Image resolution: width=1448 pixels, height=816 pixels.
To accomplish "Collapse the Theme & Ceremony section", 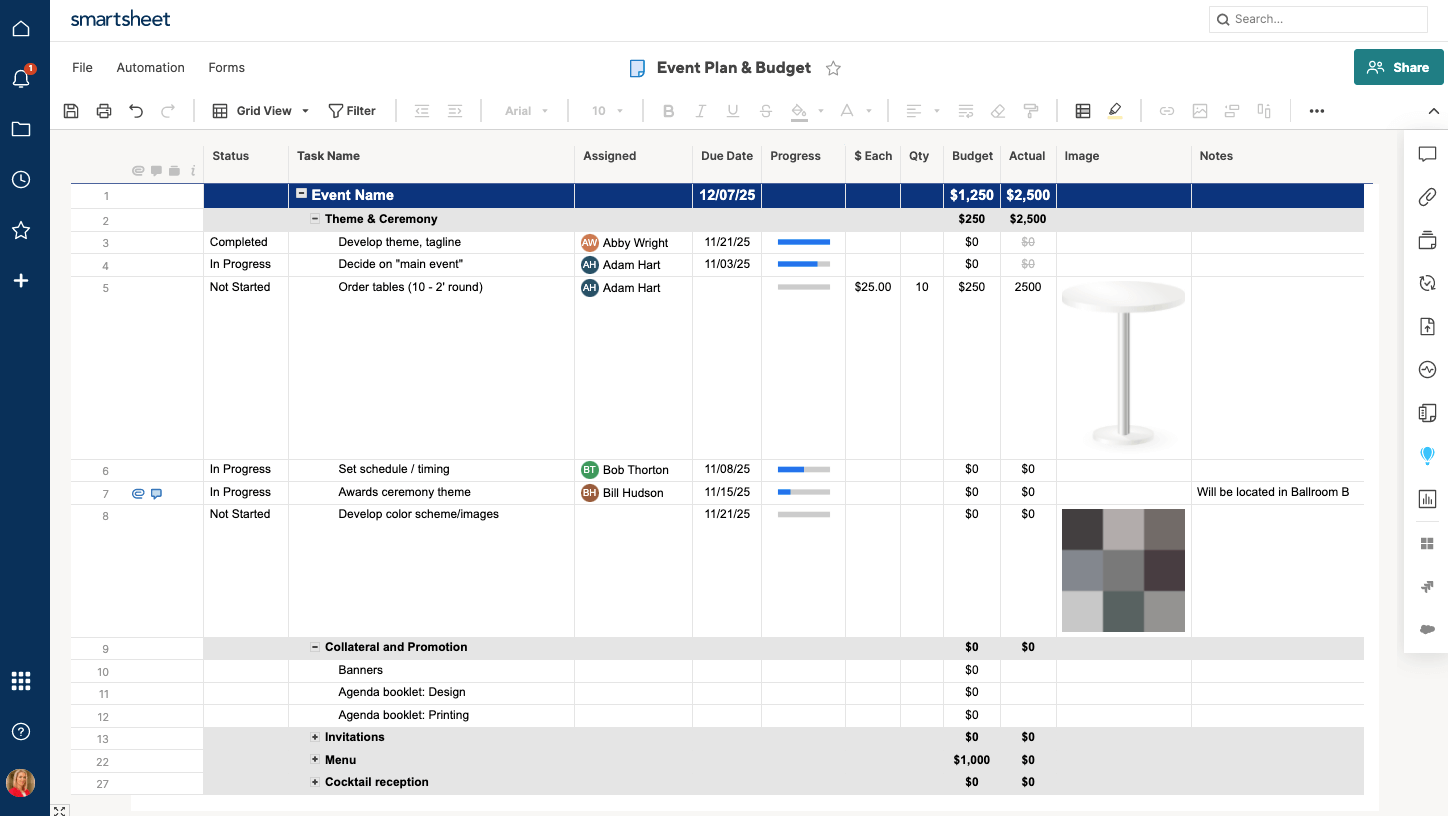I will click(315, 219).
